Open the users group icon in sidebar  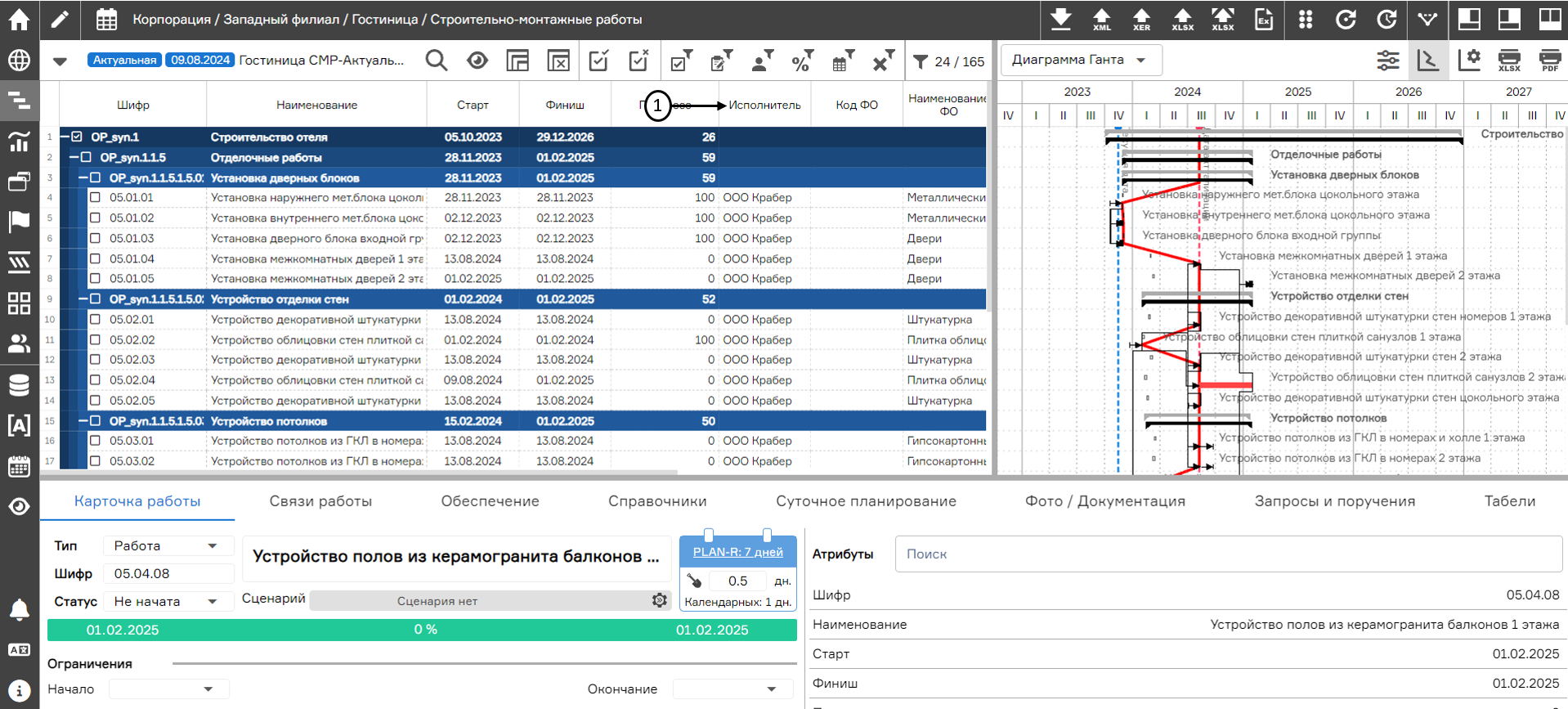point(19,343)
